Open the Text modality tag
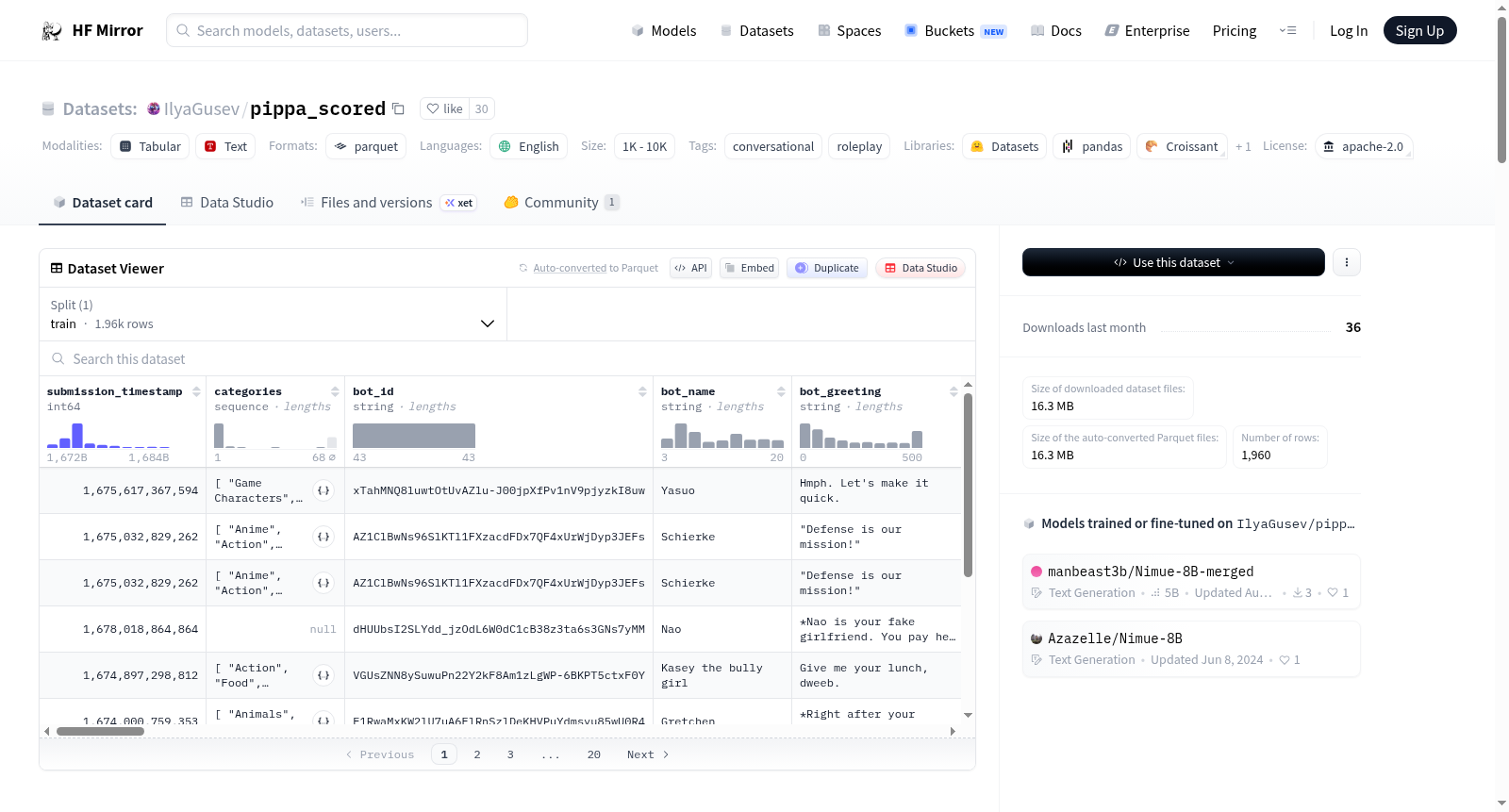 click(225, 146)
